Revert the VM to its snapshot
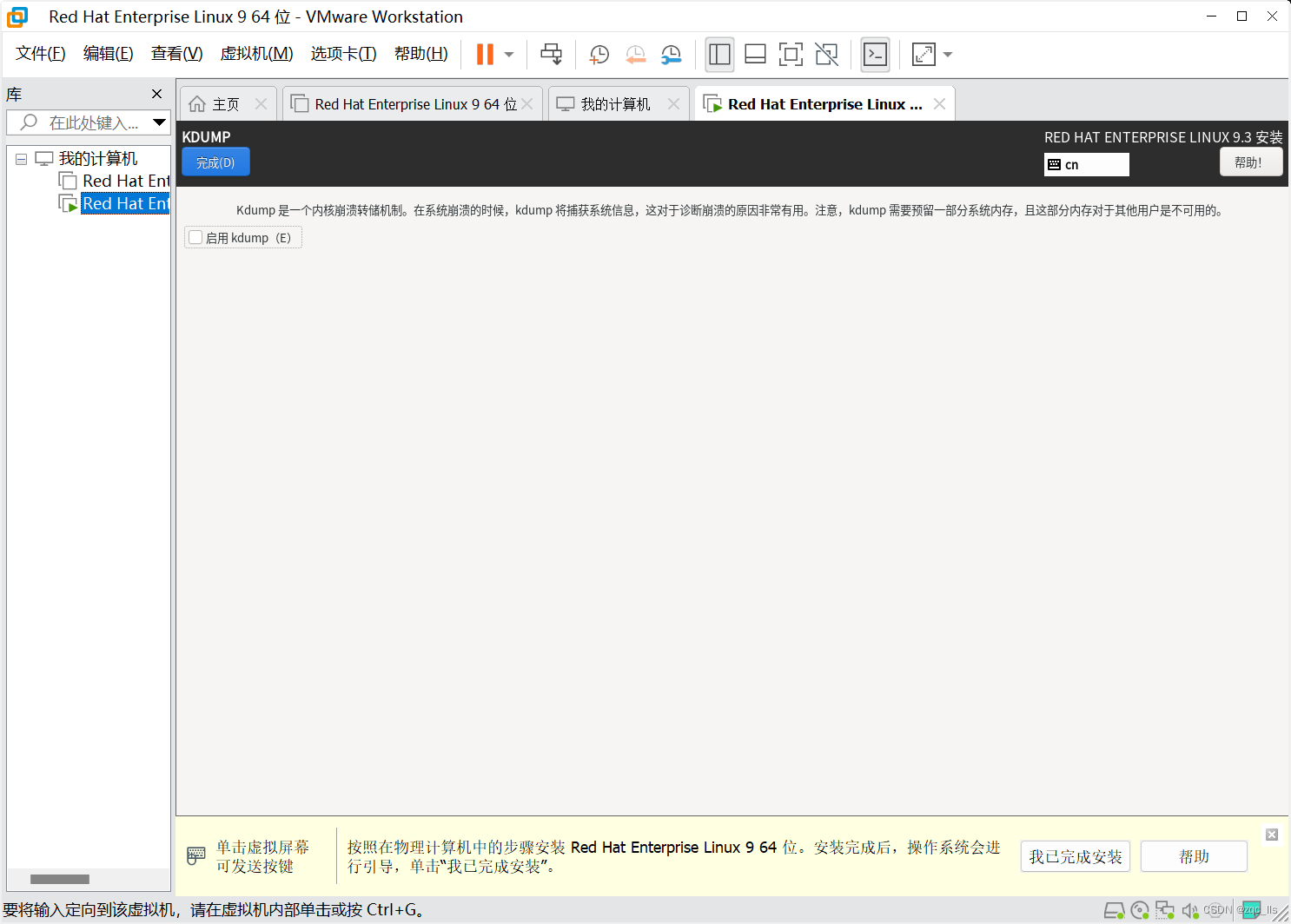The width and height of the screenshot is (1291, 924). (635, 54)
